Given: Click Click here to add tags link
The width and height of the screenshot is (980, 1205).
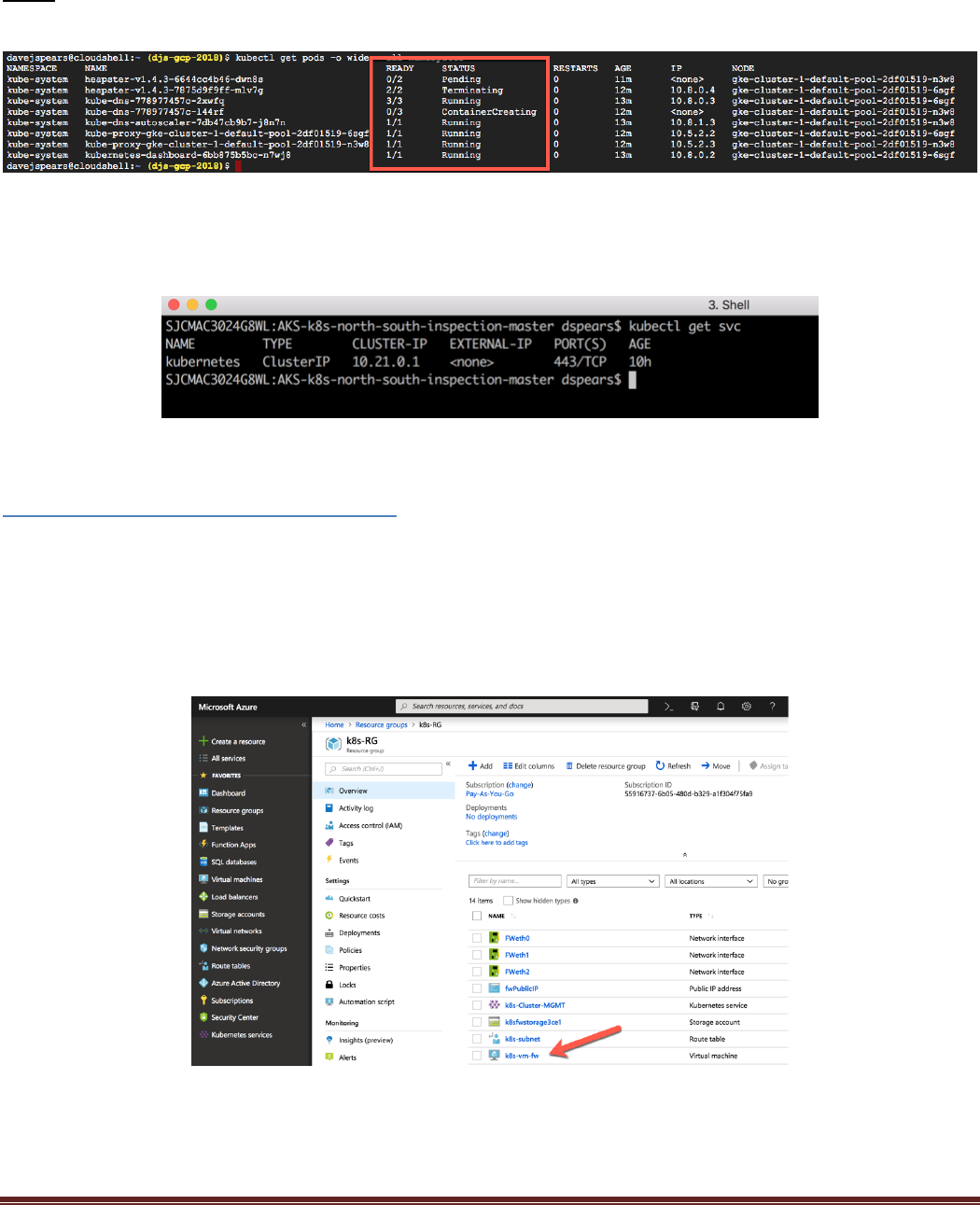Looking at the screenshot, I should [497, 842].
